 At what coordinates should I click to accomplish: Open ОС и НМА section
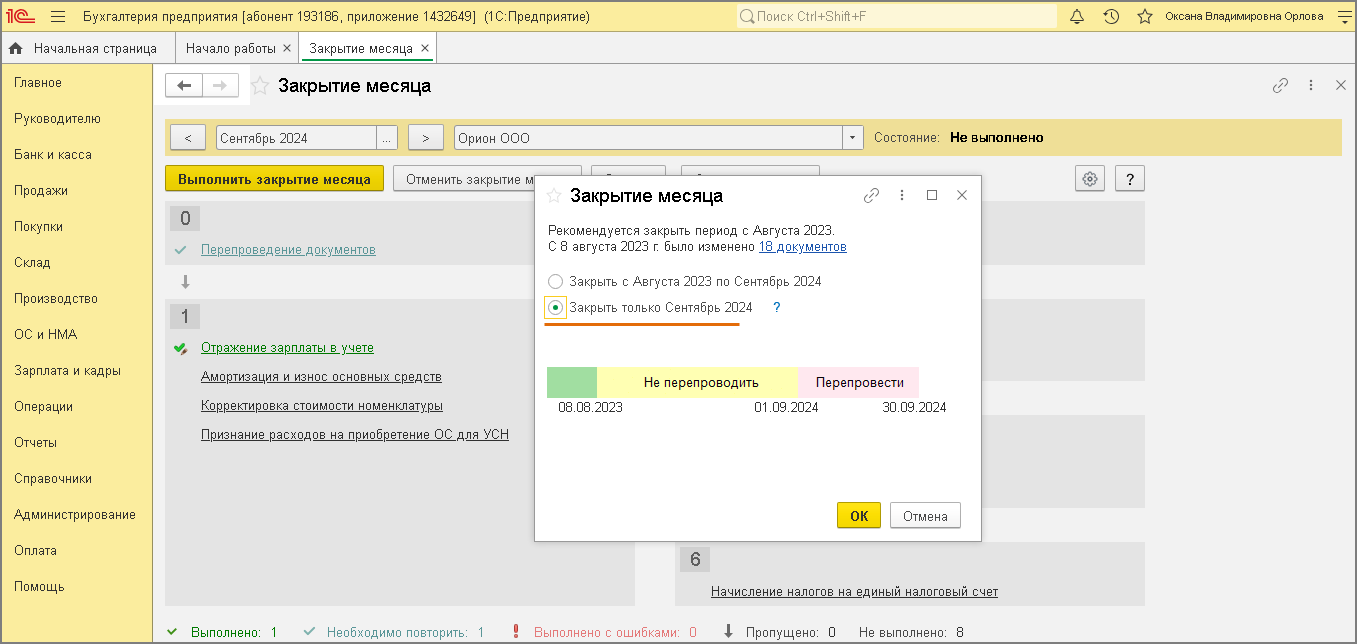point(45,335)
